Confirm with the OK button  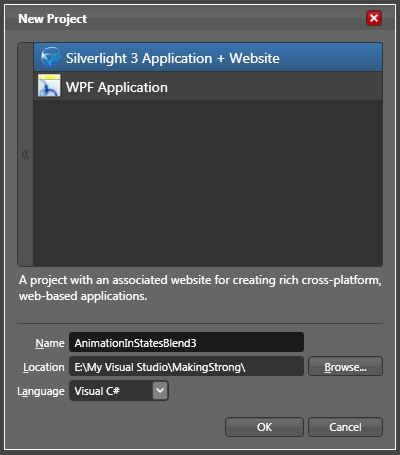pos(264,427)
